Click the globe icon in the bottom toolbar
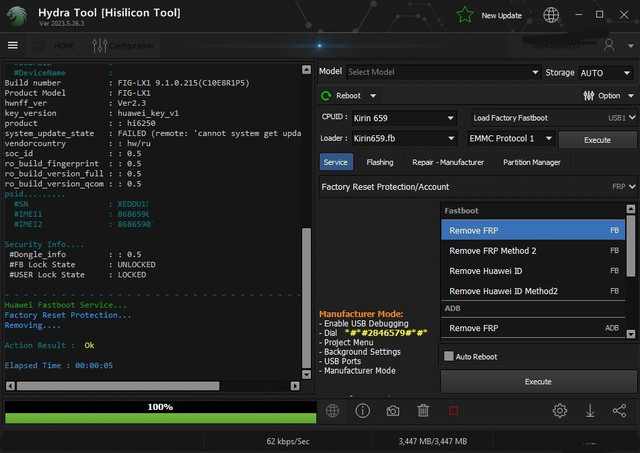 (x=332, y=411)
